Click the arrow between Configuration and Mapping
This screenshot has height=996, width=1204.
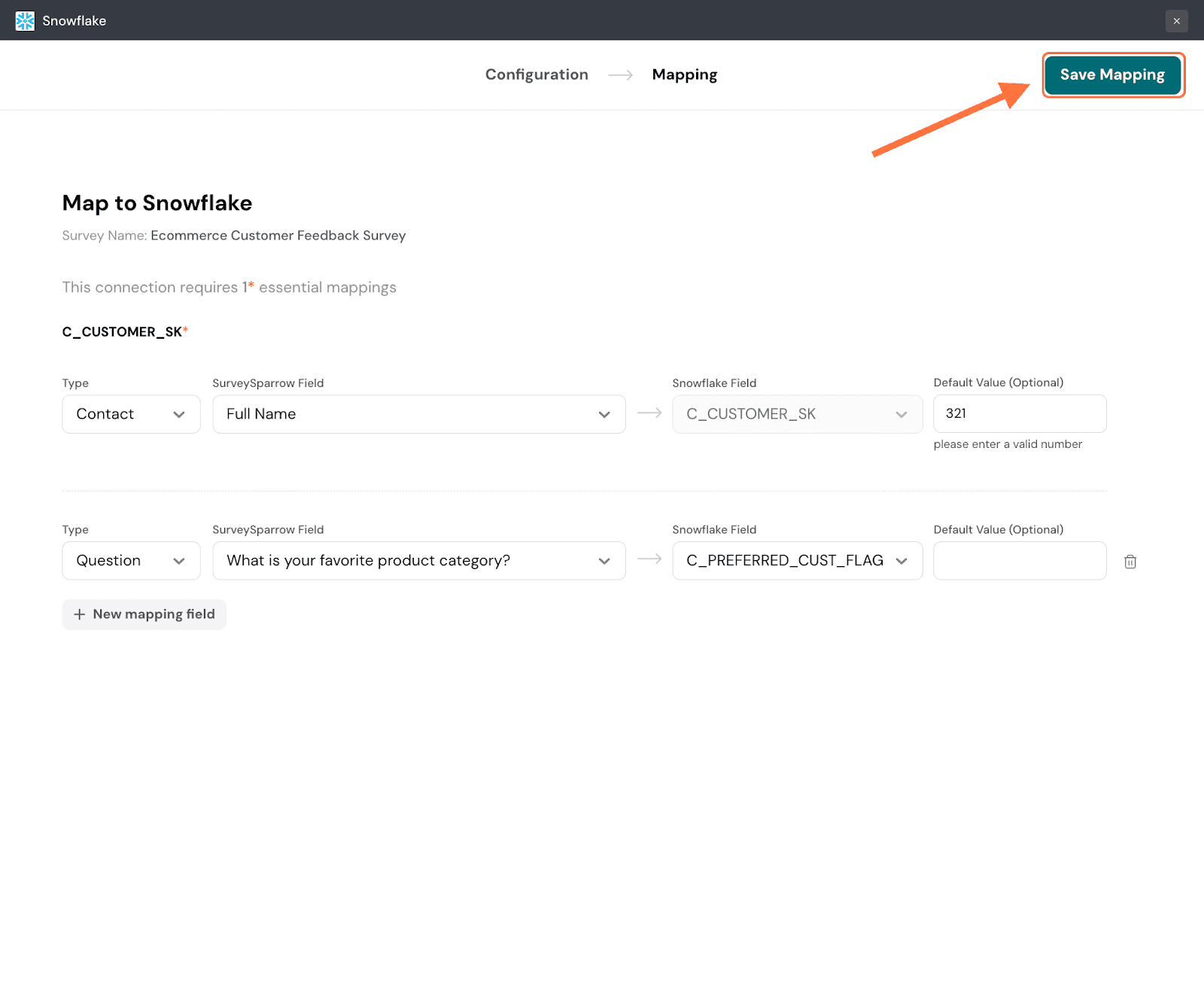click(x=620, y=75)
